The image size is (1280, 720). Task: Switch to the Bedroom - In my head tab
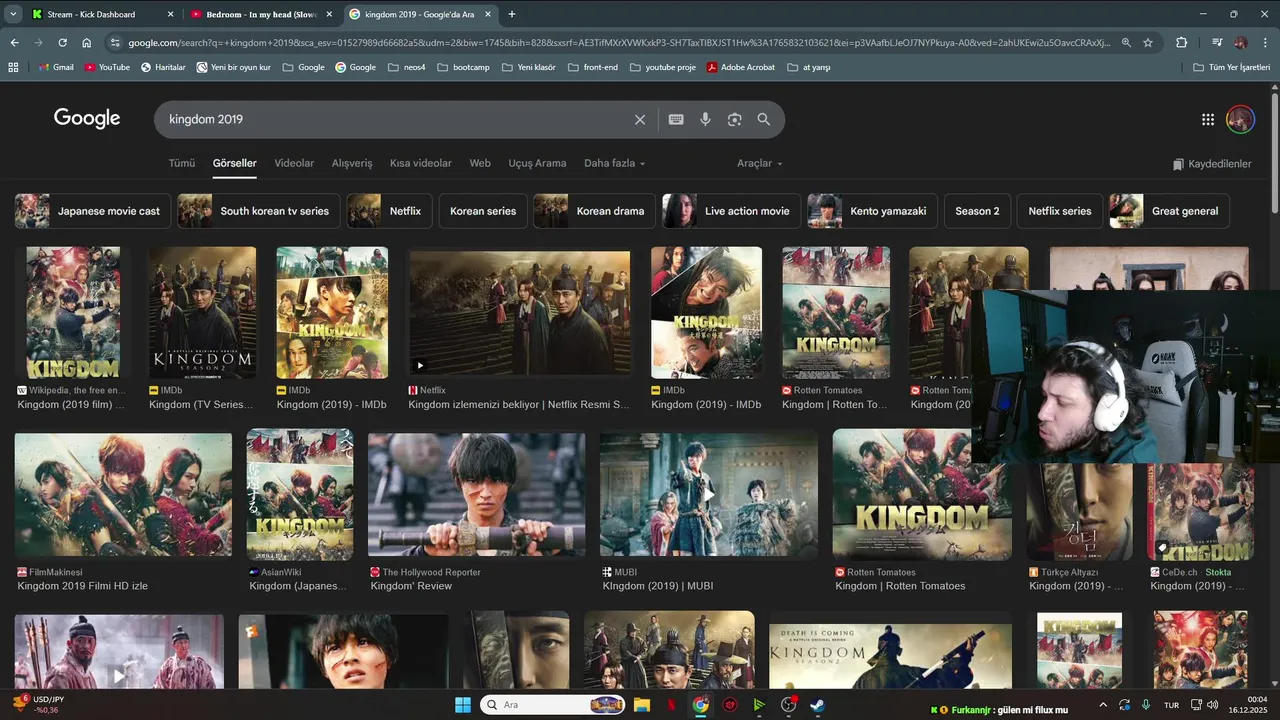pos(261,14)
